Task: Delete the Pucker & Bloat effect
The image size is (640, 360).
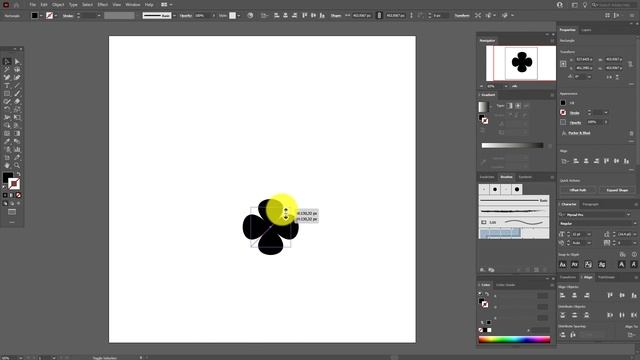Action: click(631, 133)
